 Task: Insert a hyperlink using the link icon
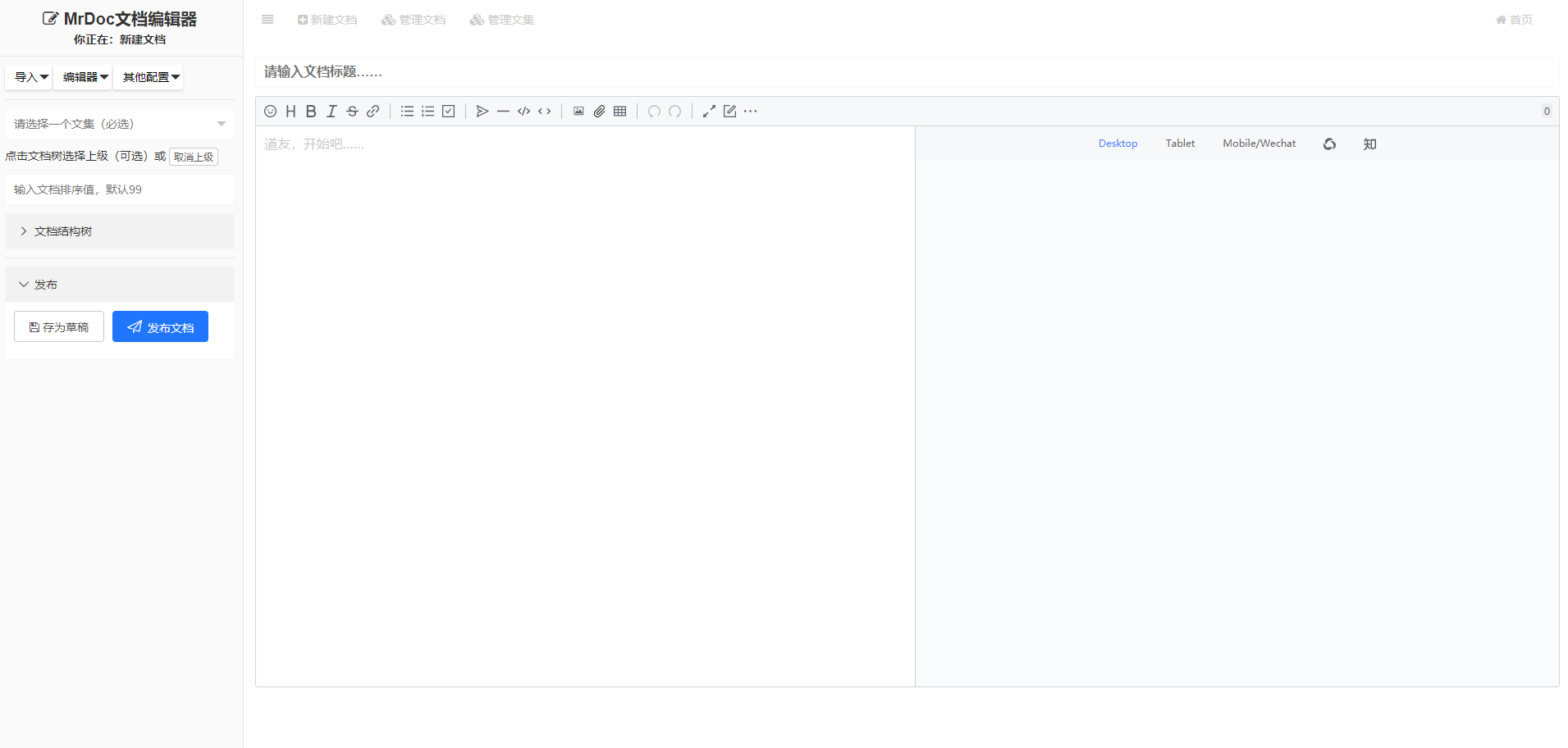tap(373, 112)
